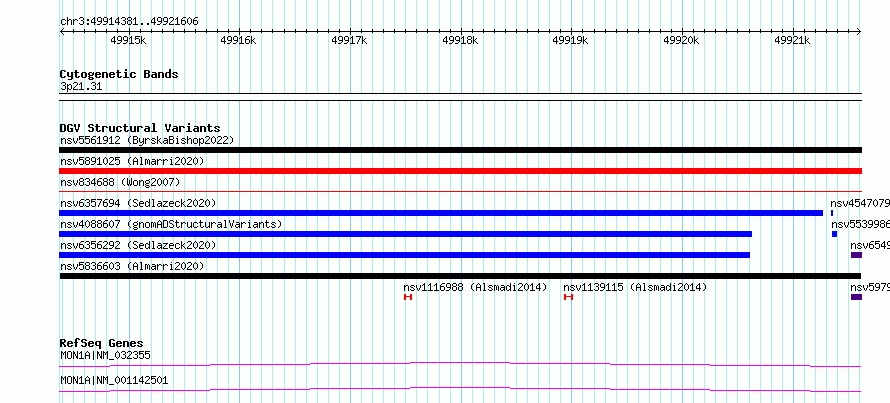Click the 49919k ruler tick label

pos(571,40)
